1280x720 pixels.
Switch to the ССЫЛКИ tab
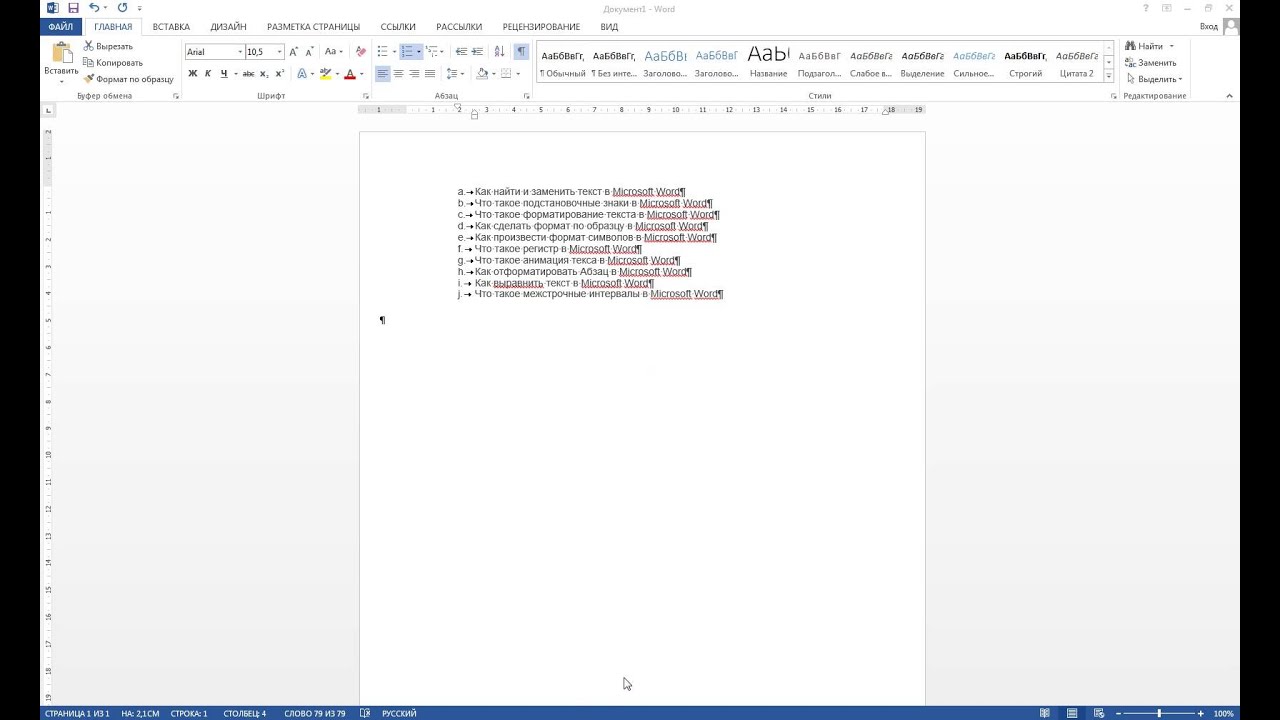(398, 27)
